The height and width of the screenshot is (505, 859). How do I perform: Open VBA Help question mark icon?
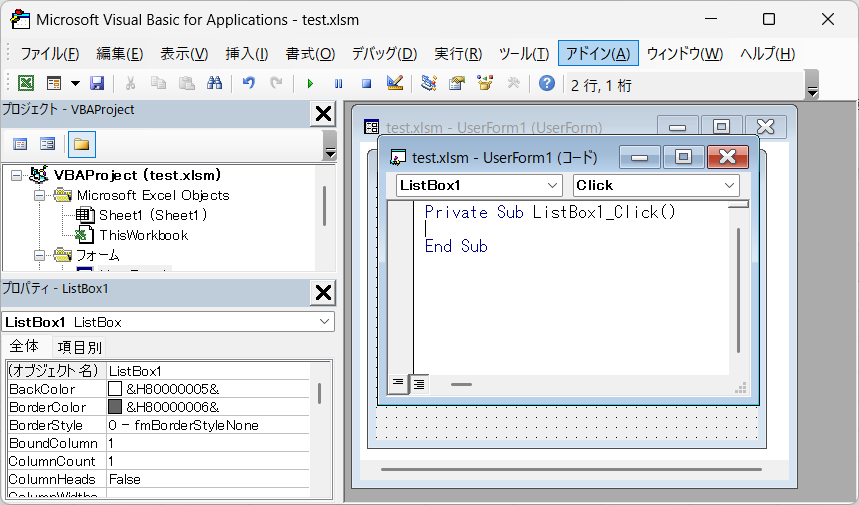coord(547,83)
